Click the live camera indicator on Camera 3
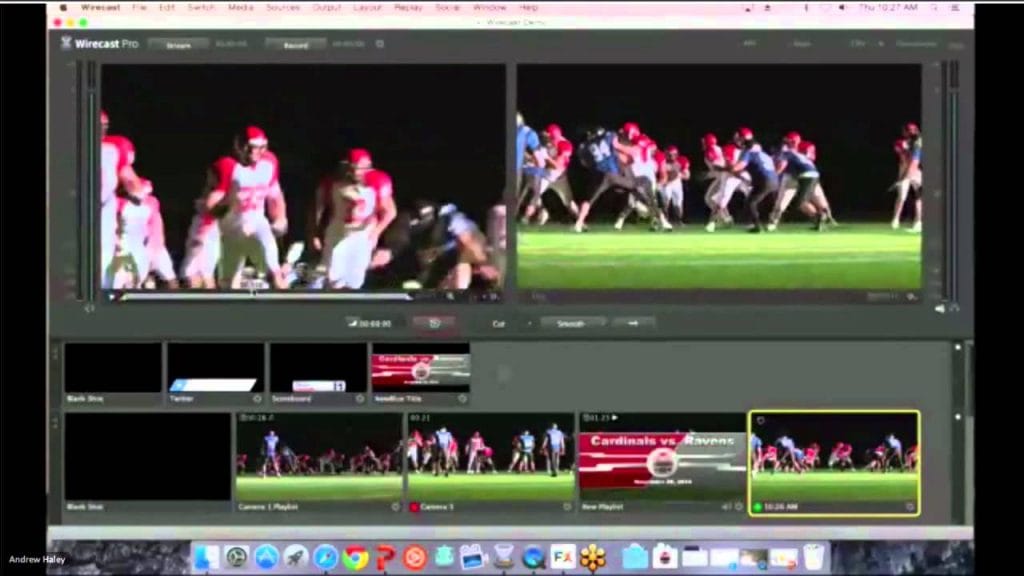The height and width of the screenshot is (576, 1024). tap(415, 505)
